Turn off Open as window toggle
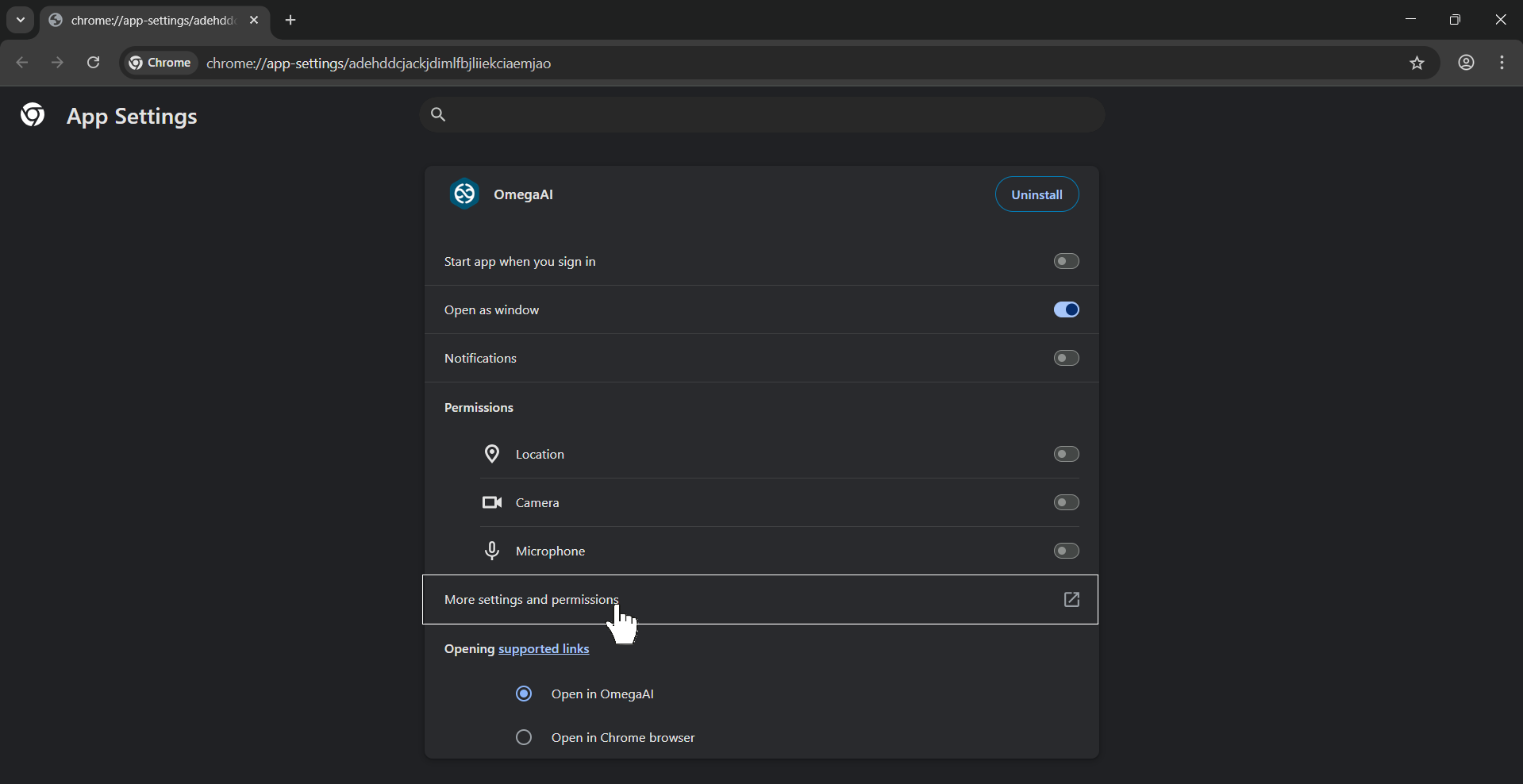 (x=1066, y=309)
